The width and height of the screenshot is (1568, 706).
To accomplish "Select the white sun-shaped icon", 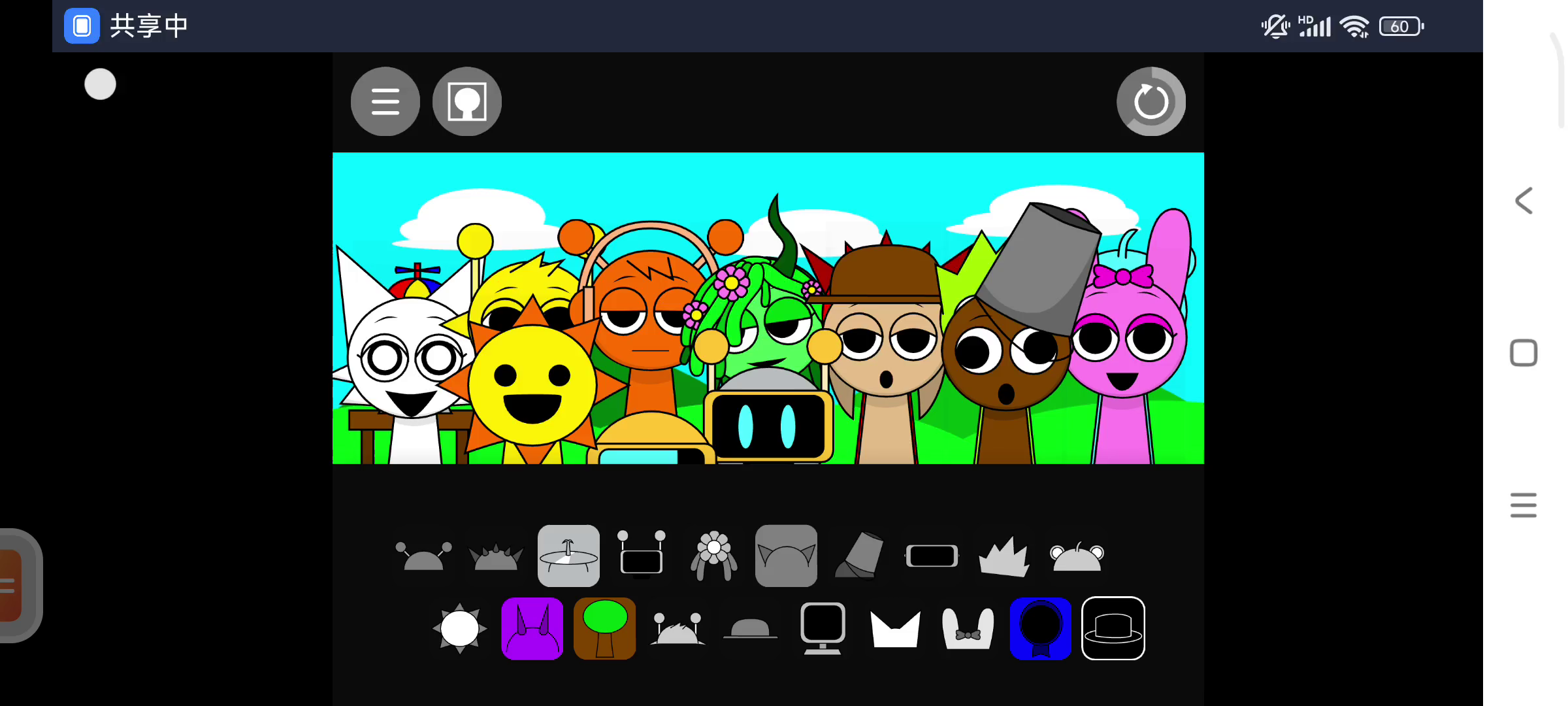I will 459,628.
